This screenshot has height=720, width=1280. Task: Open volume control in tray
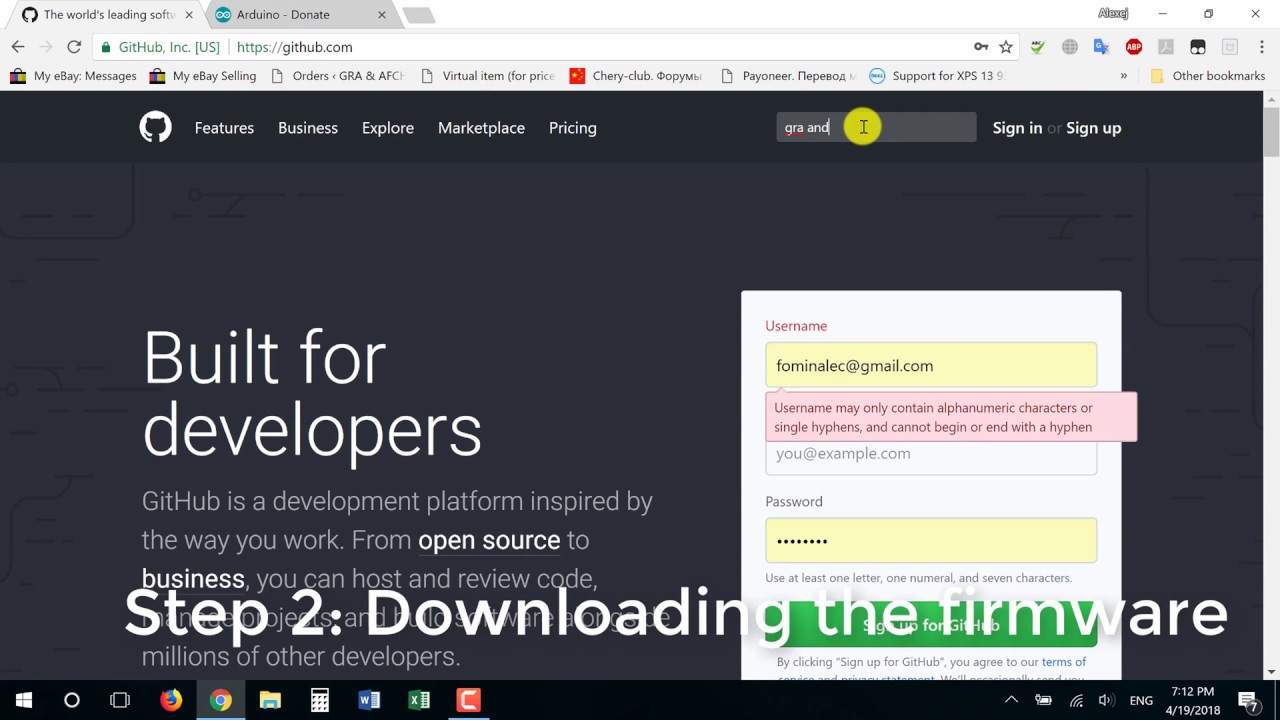click(x=1106, y=700)
